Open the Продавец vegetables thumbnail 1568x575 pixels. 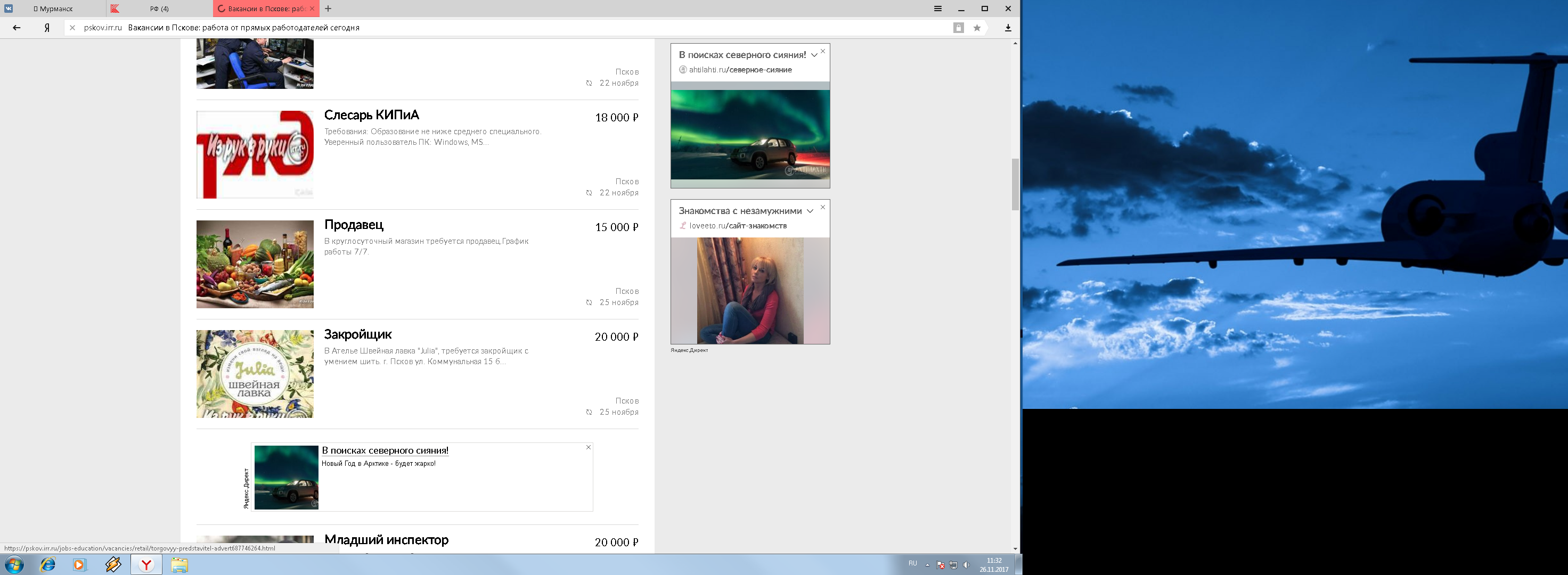[x=255, y=264]
